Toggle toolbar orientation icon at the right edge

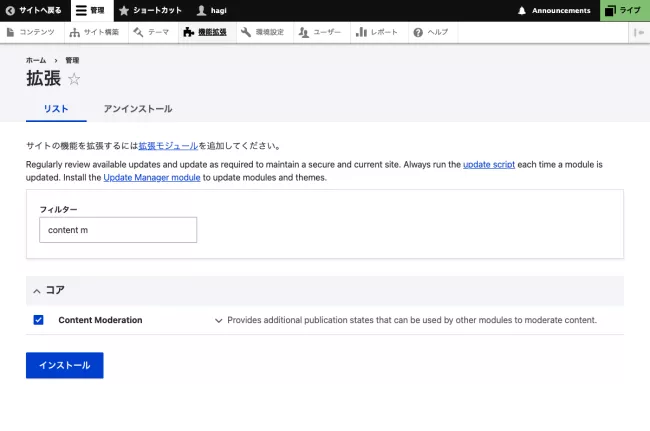click(639, 32)
